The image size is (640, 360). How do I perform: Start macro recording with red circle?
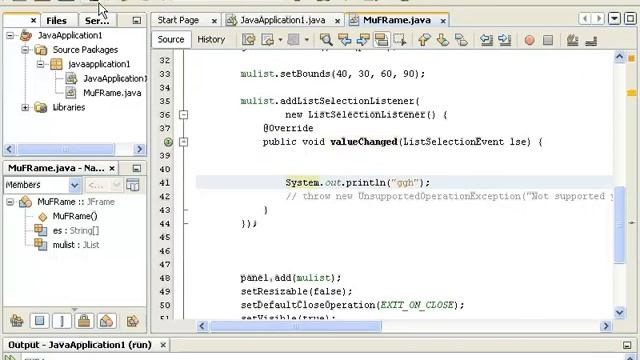tap(529, 40)
